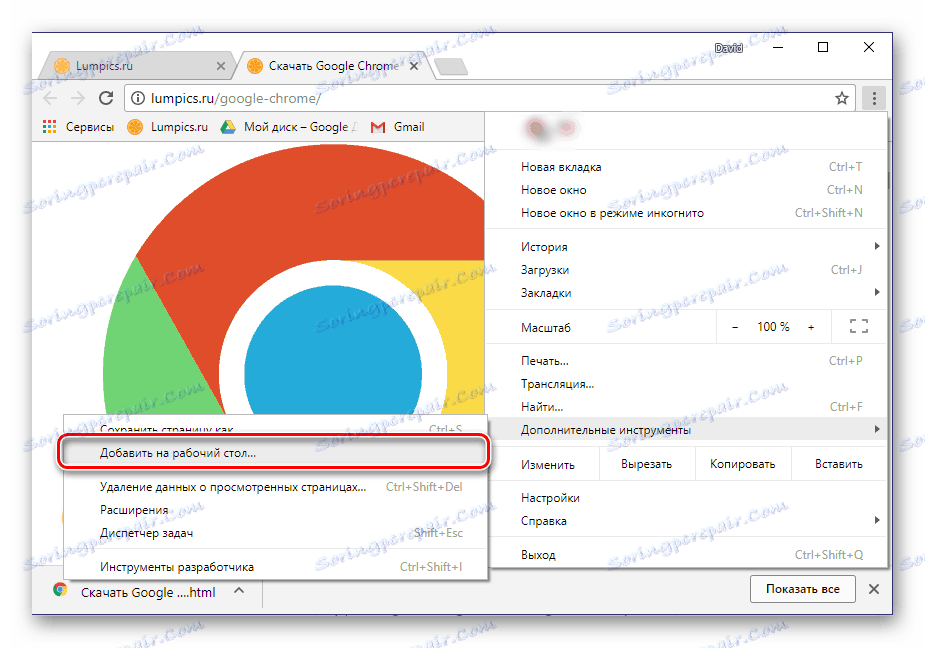
Task: Minimize the Chrome window
Action: tap(778, 47)
